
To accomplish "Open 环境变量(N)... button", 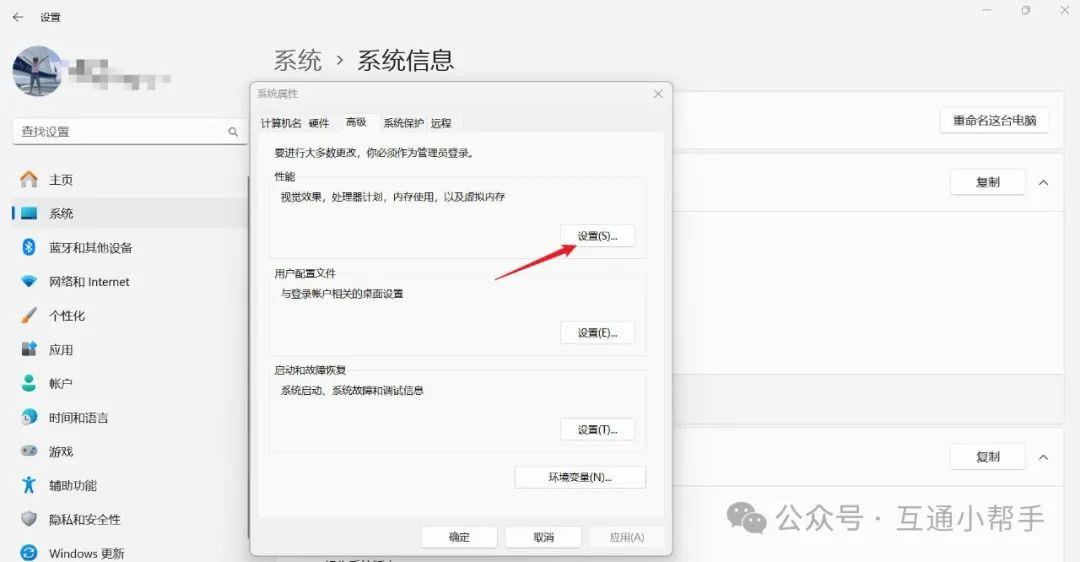I will [x=580, y=477].
